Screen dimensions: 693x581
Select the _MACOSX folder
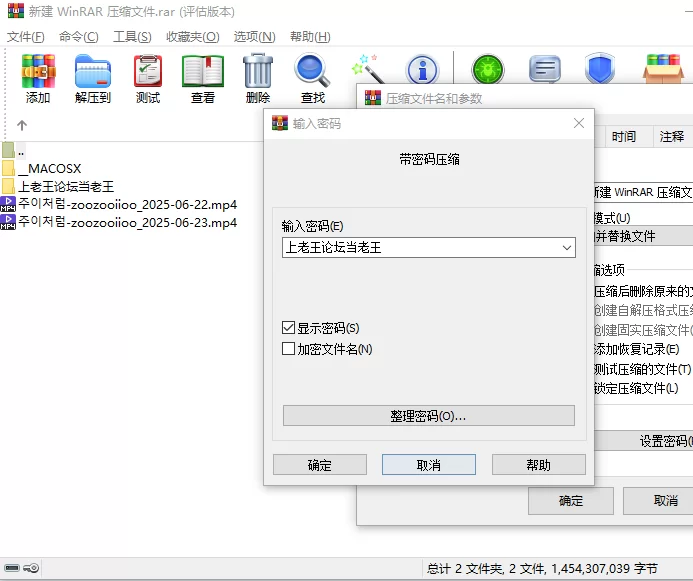tap(42, 168)
